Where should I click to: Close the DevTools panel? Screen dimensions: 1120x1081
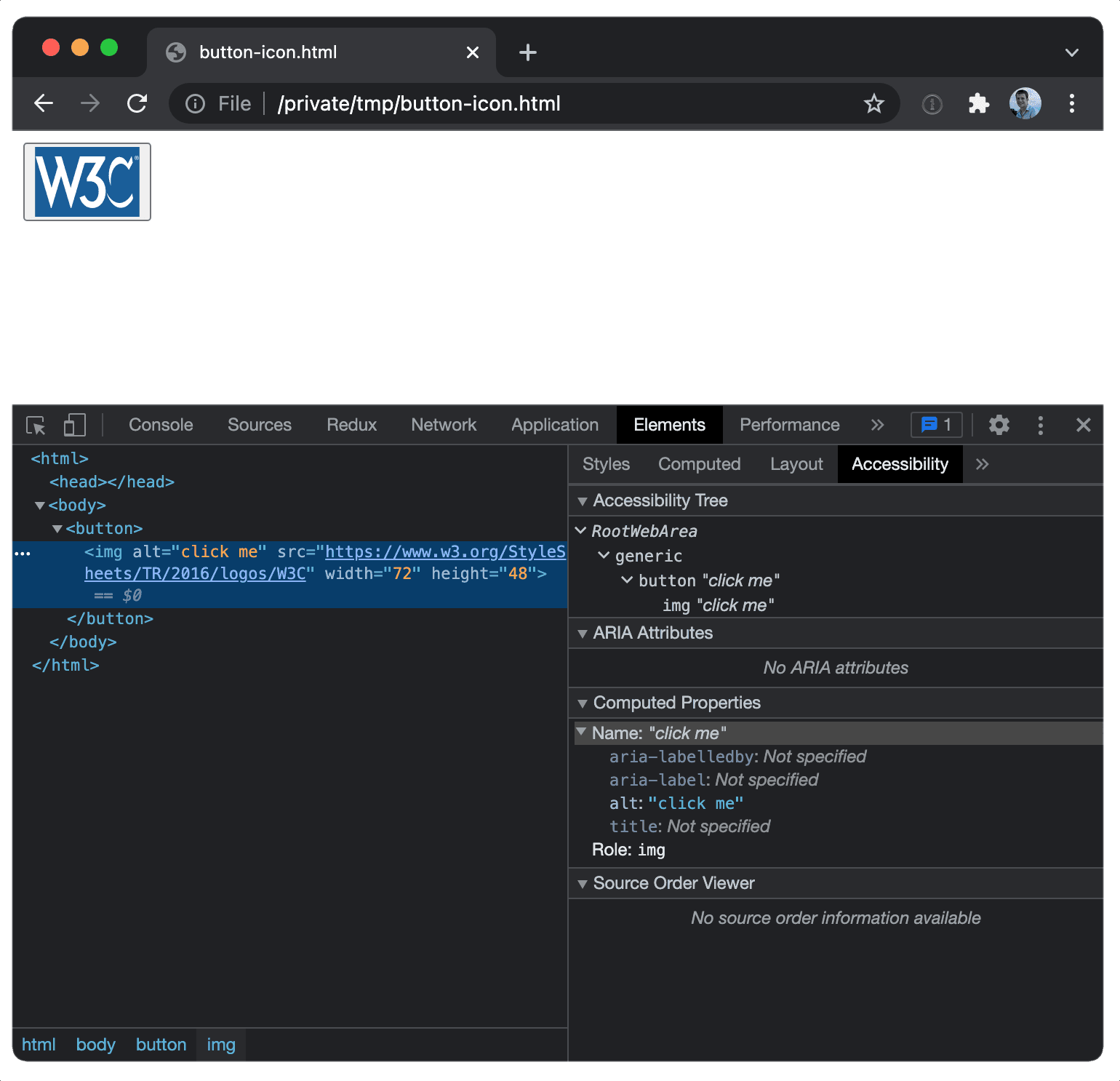coord(1084,425)
